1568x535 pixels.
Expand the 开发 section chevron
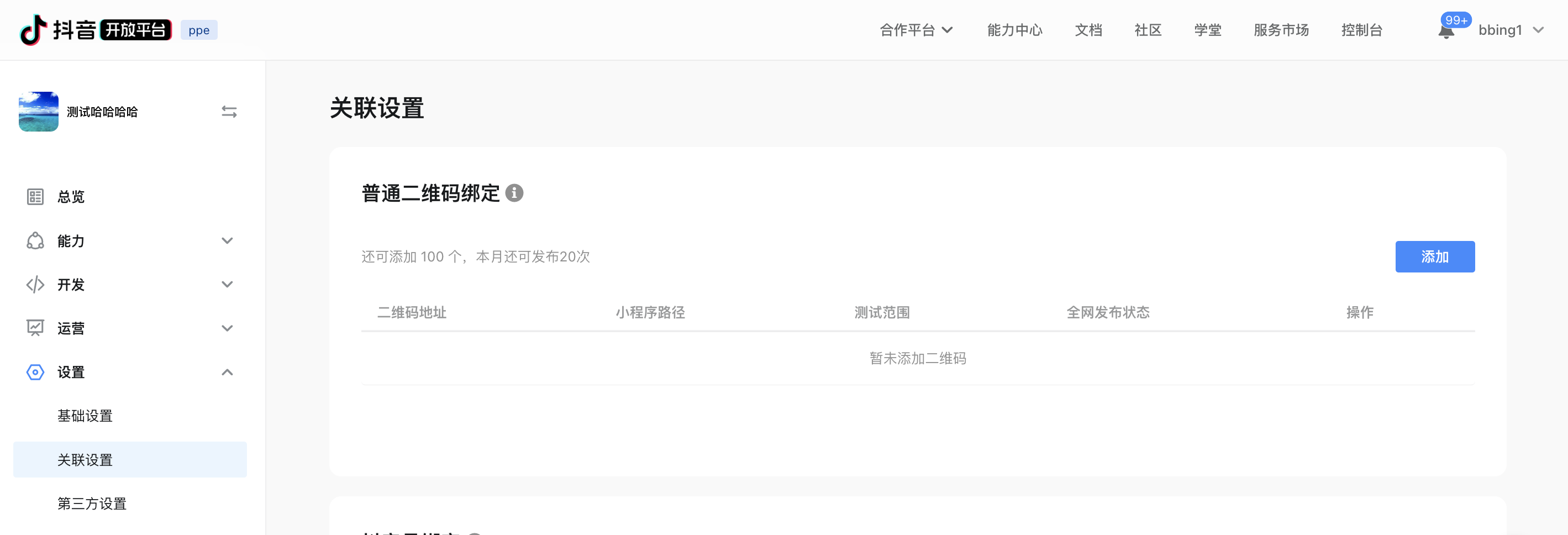pyautogui.click(x=227, y=285)
